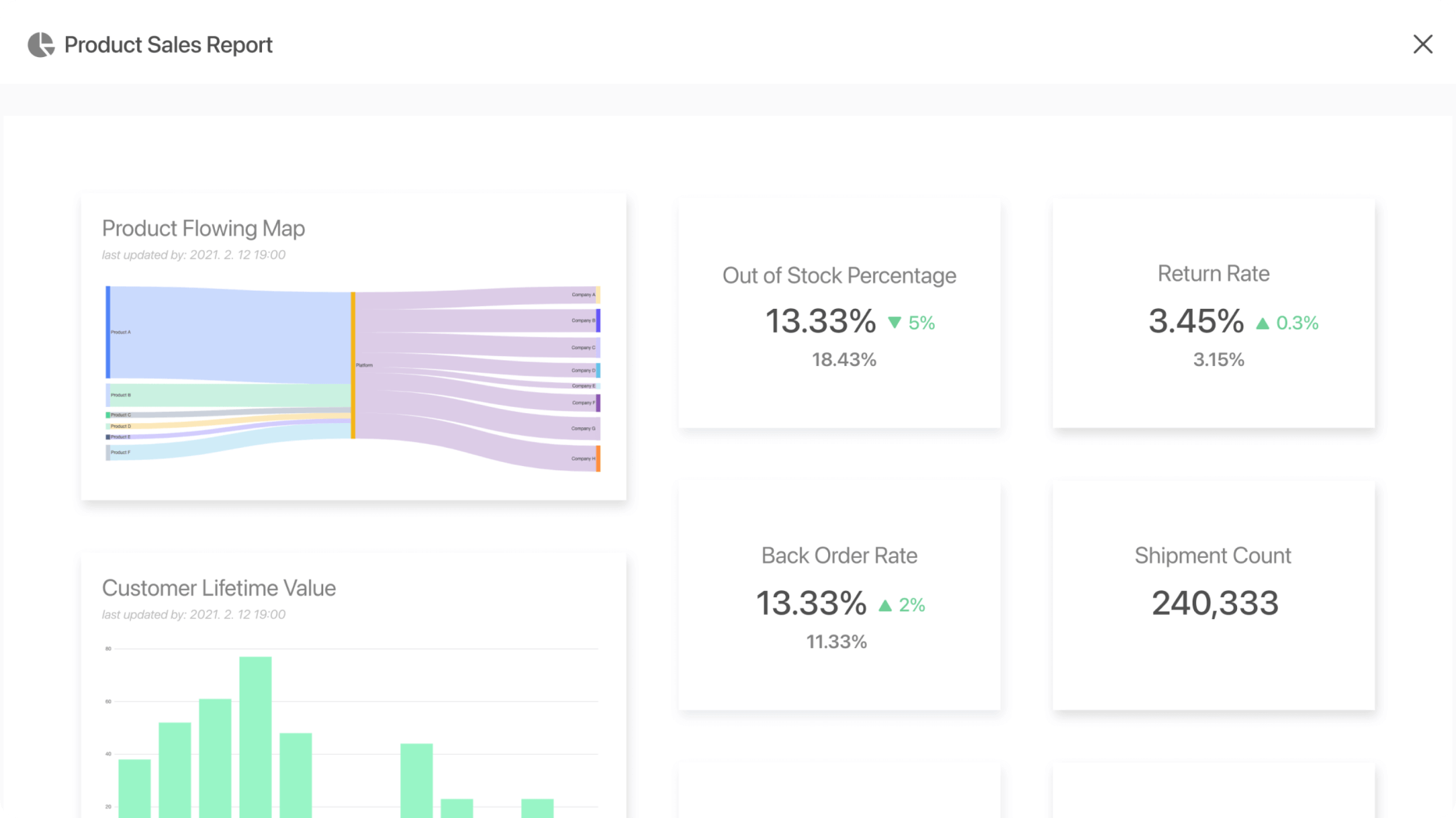Click the Product Sales Report title text
Screen dimensions: 1456x818
point(168,44)
